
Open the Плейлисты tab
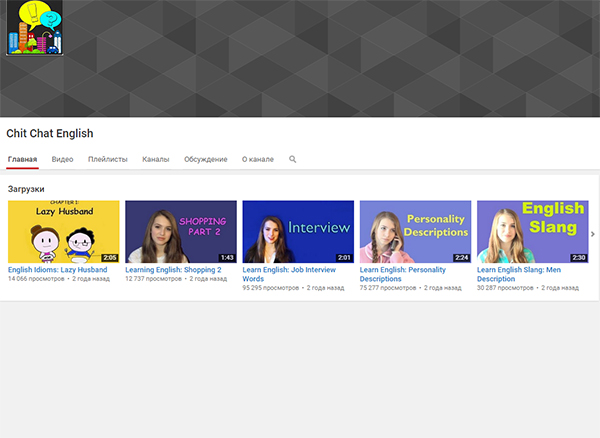(108, 159)
